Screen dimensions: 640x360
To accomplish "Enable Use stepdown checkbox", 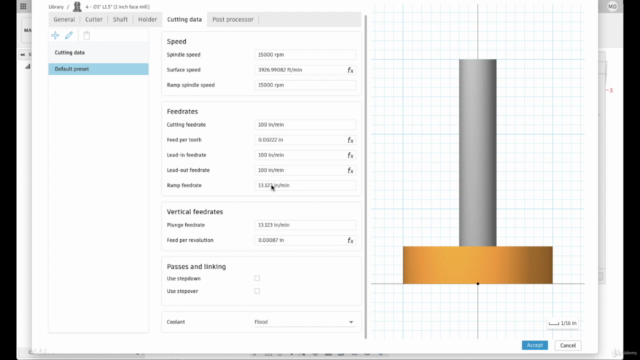I will coord(257,278).
